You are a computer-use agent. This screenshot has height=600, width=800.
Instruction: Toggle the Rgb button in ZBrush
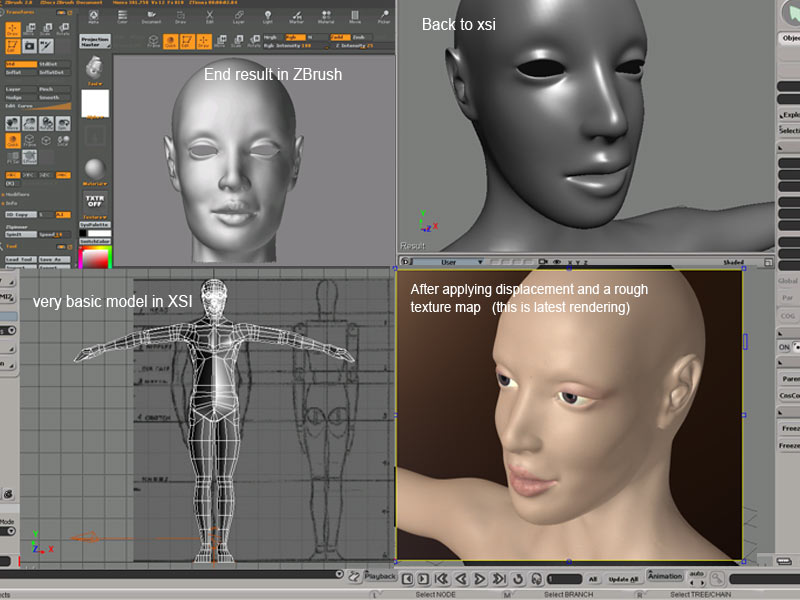click(x=295, y=37)
